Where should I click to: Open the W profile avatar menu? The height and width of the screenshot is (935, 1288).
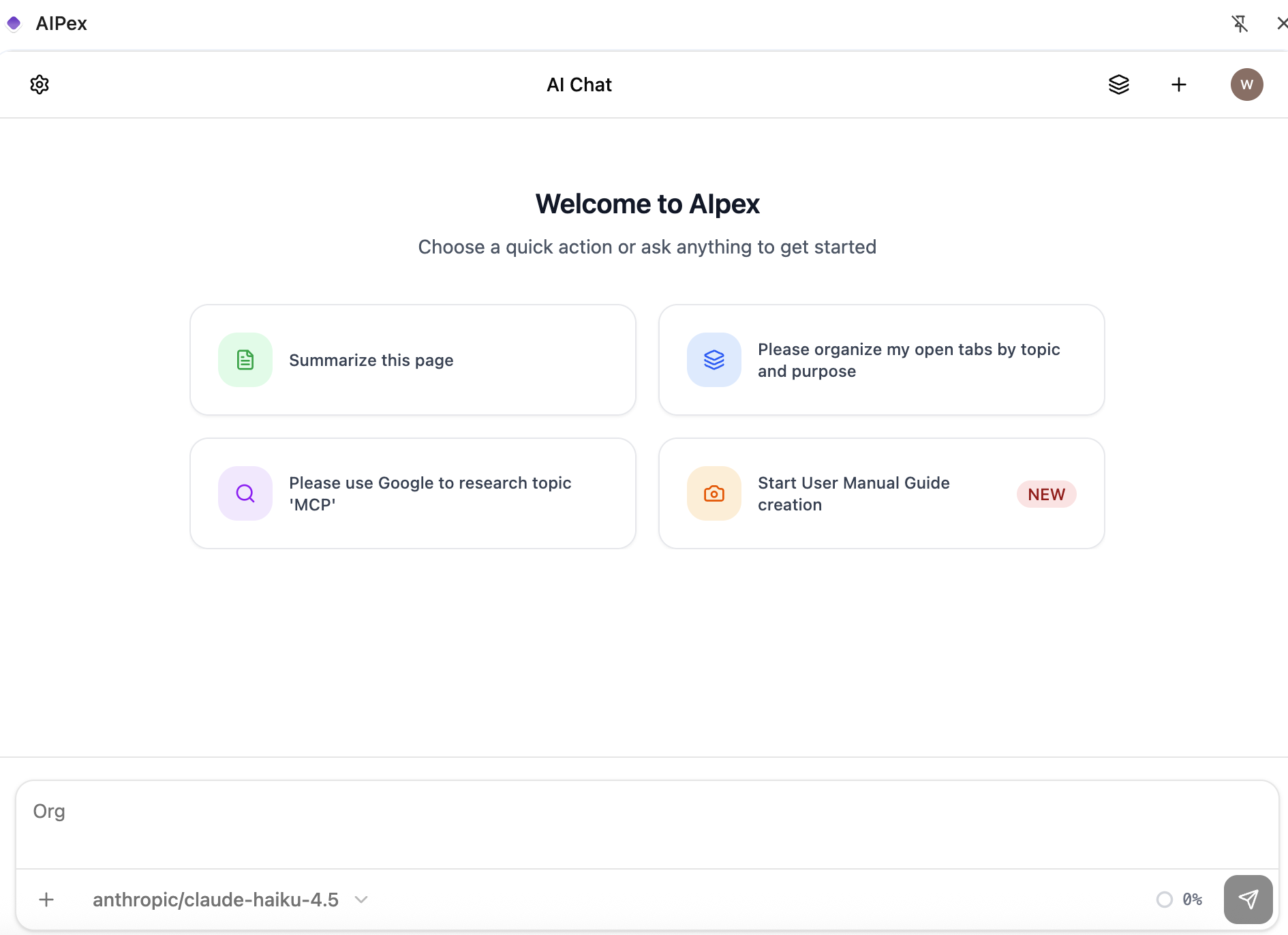click(x=1247, y=84)
